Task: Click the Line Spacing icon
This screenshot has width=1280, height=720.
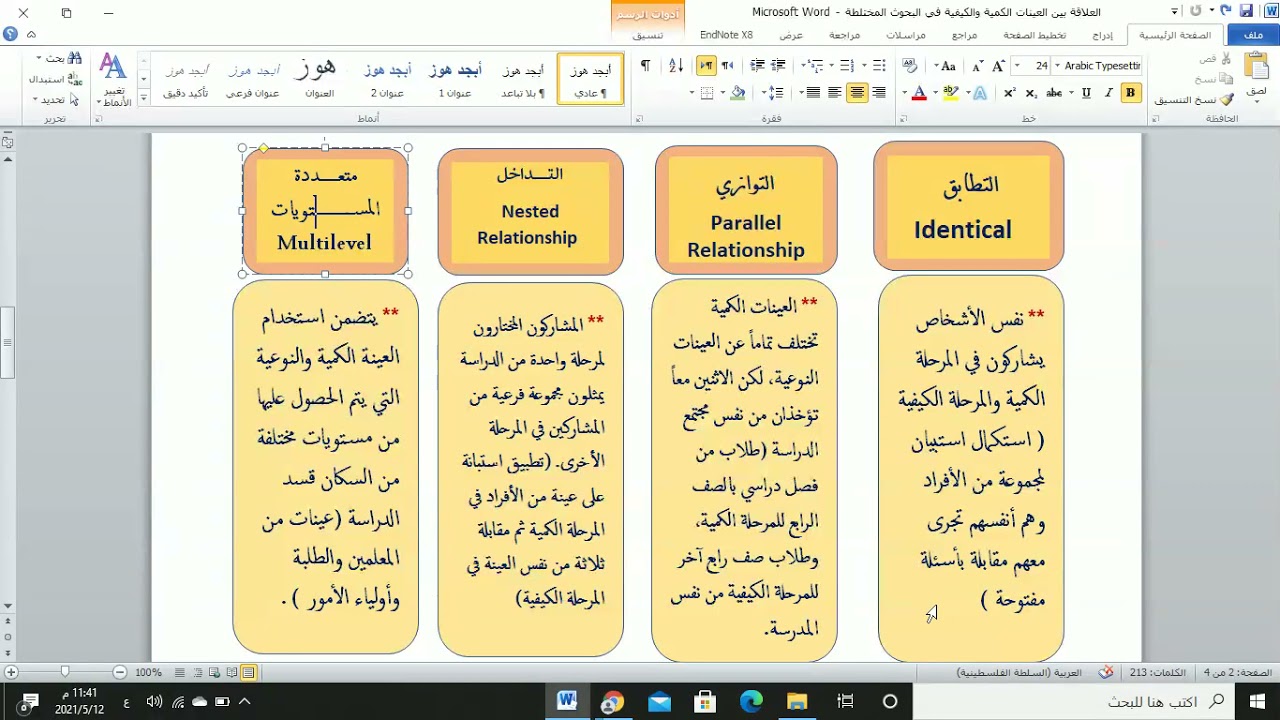Action: click(x=775, y=93)
